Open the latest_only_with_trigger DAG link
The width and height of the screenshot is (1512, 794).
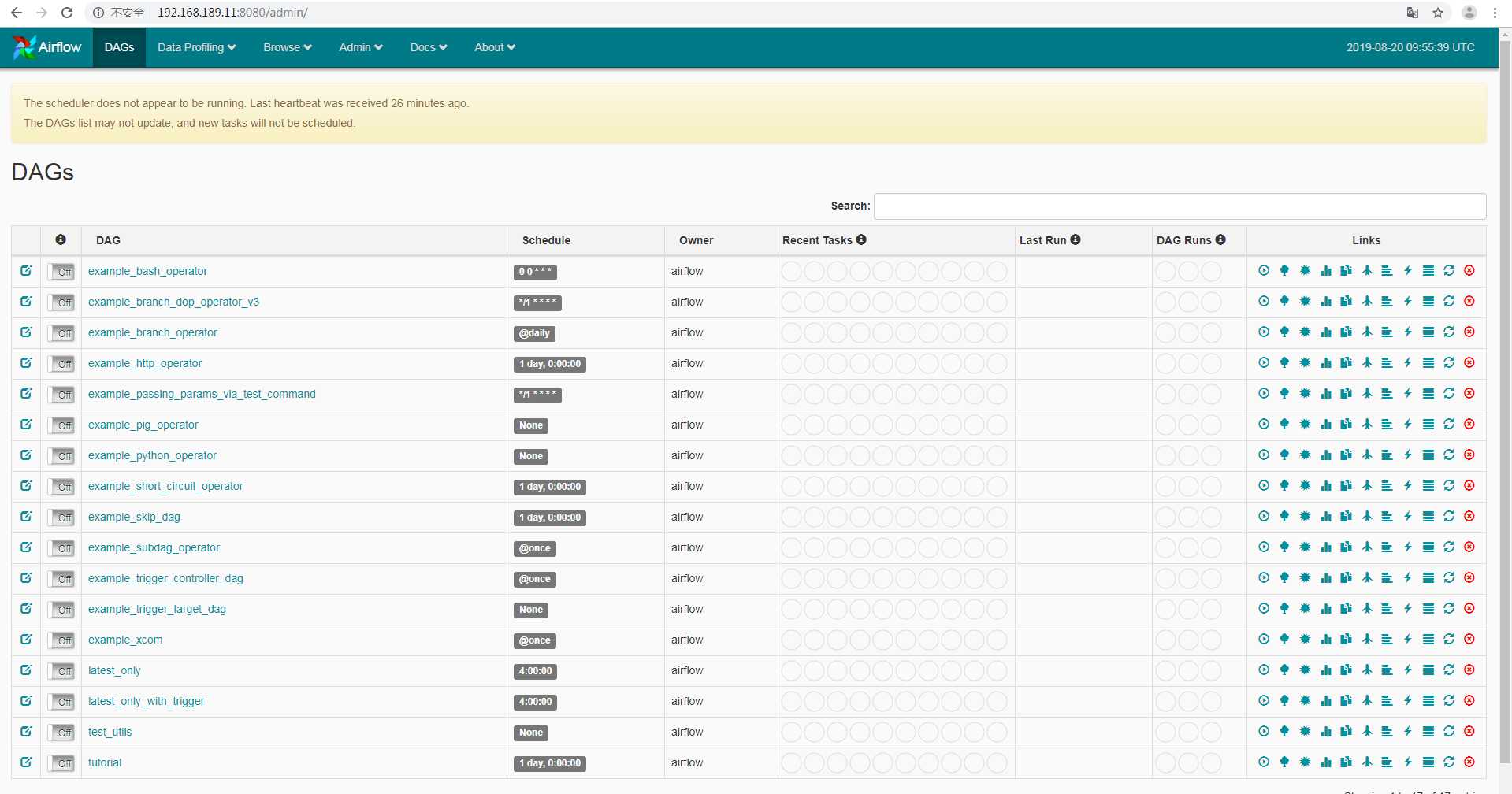146,701
